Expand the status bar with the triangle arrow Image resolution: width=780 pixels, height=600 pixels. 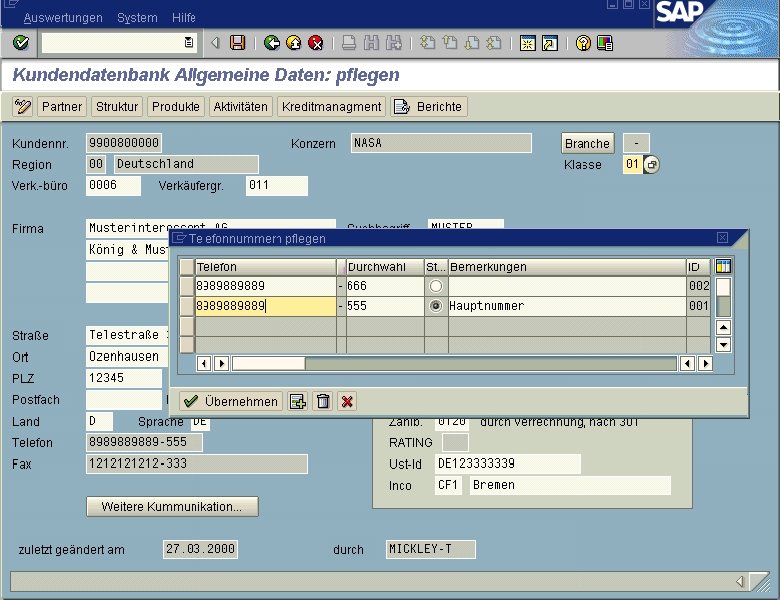click(740, 582)
